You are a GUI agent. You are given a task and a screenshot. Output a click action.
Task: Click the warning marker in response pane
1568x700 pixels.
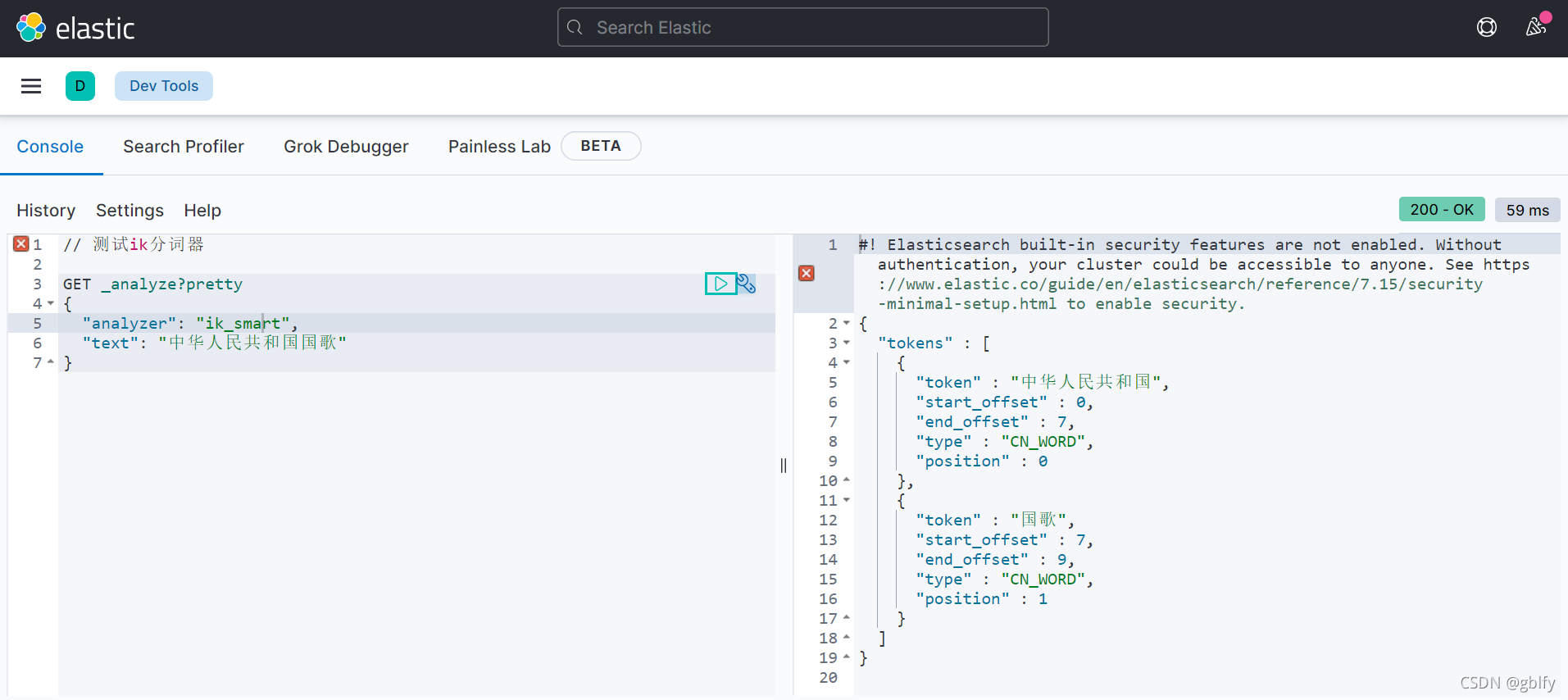pos(807,273)
